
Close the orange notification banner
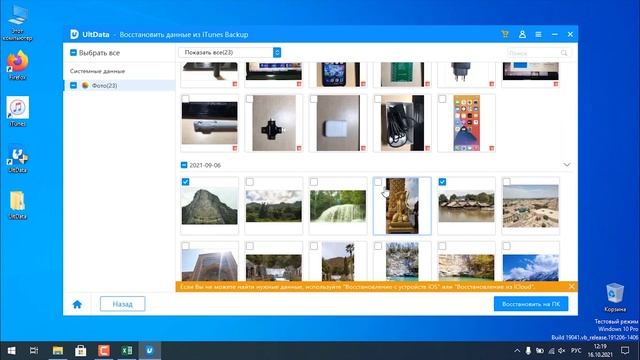[571, 287]
